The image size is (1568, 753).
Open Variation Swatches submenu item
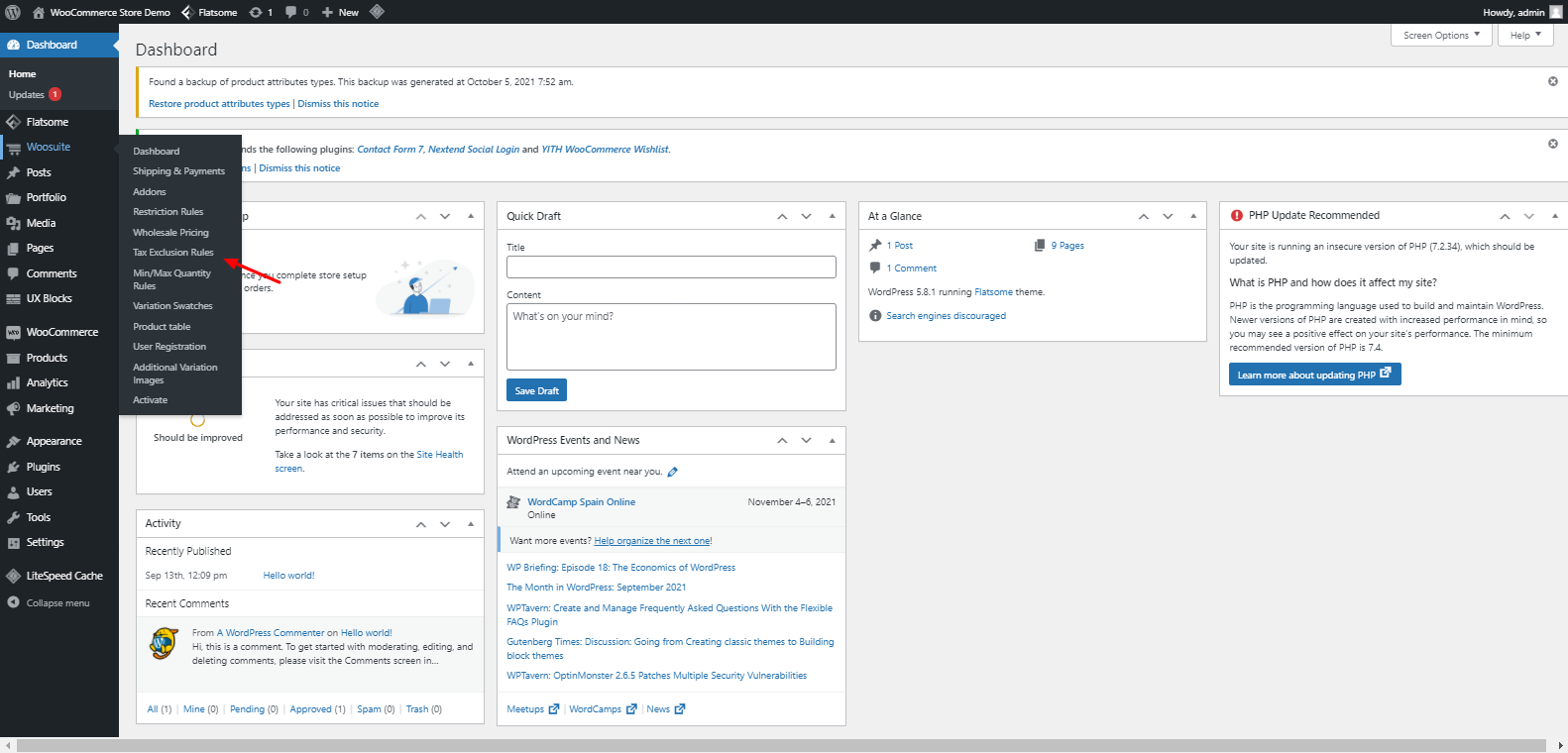click(173, 306)
